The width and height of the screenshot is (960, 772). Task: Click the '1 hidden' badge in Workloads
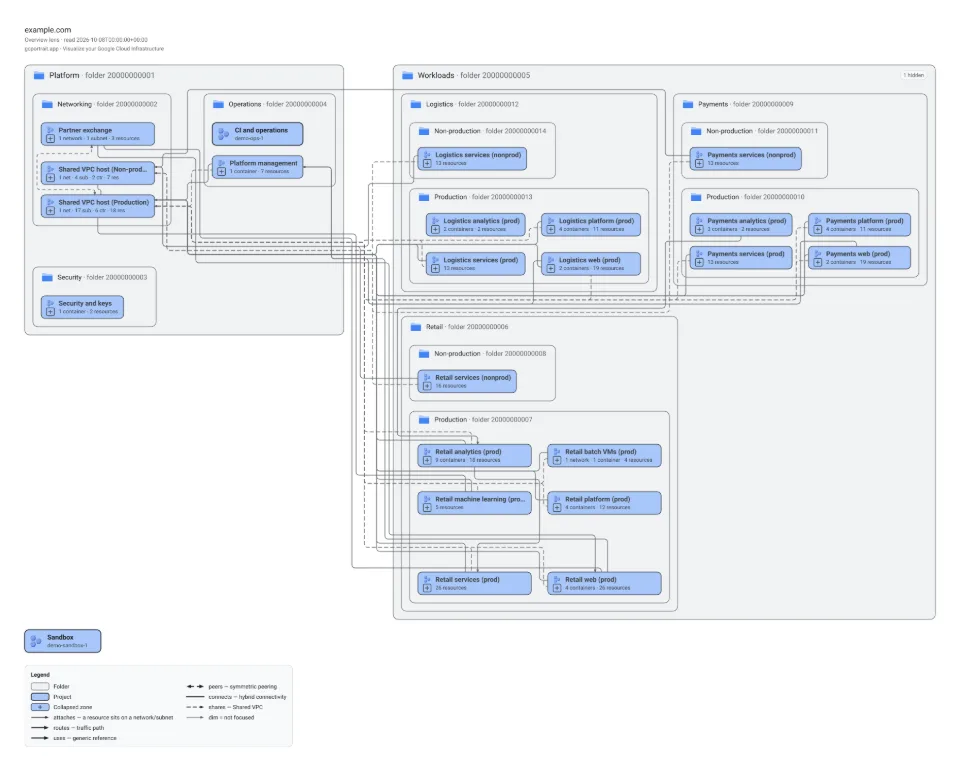click(914, 75)
